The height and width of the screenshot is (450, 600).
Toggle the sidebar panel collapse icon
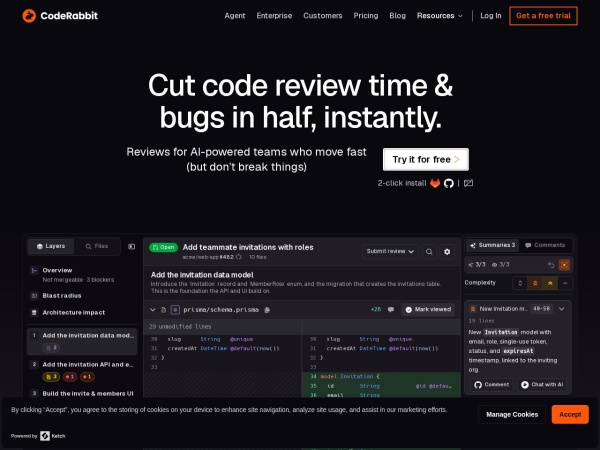[x=131, y=246]
